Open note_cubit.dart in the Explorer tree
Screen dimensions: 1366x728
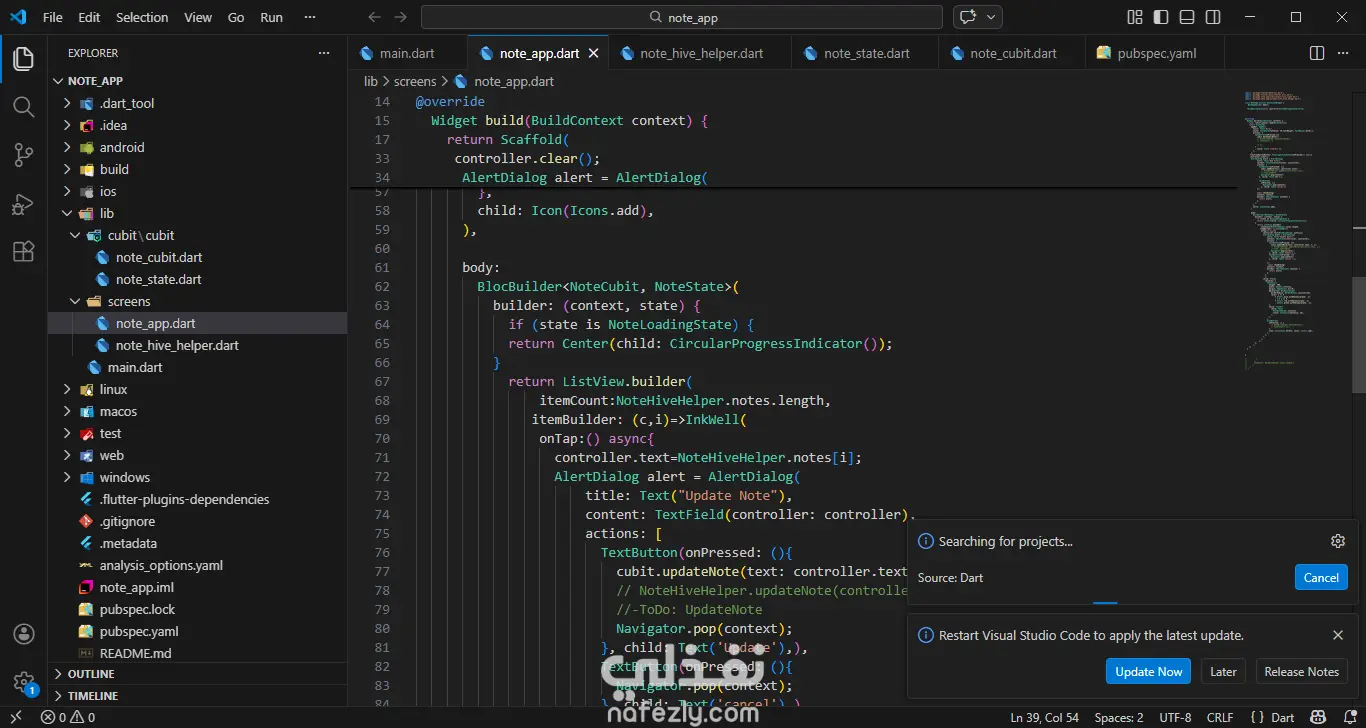pos(158,257)
